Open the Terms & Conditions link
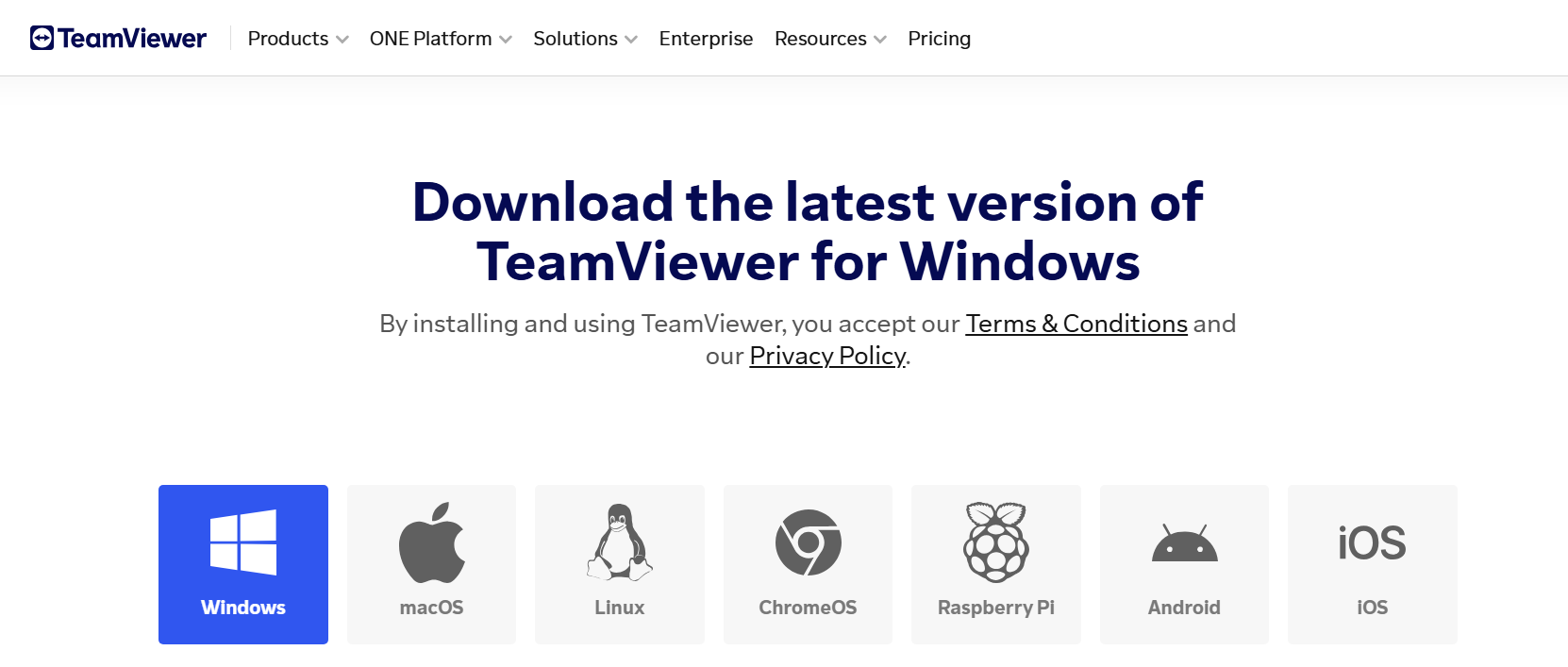The width and height of the screenshot is (1568, 667). 1076,324
